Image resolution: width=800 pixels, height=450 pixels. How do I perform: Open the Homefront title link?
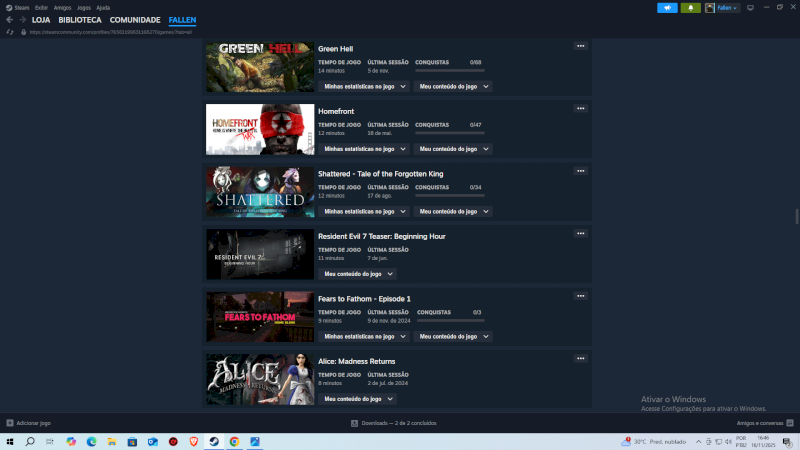(336, 111)
